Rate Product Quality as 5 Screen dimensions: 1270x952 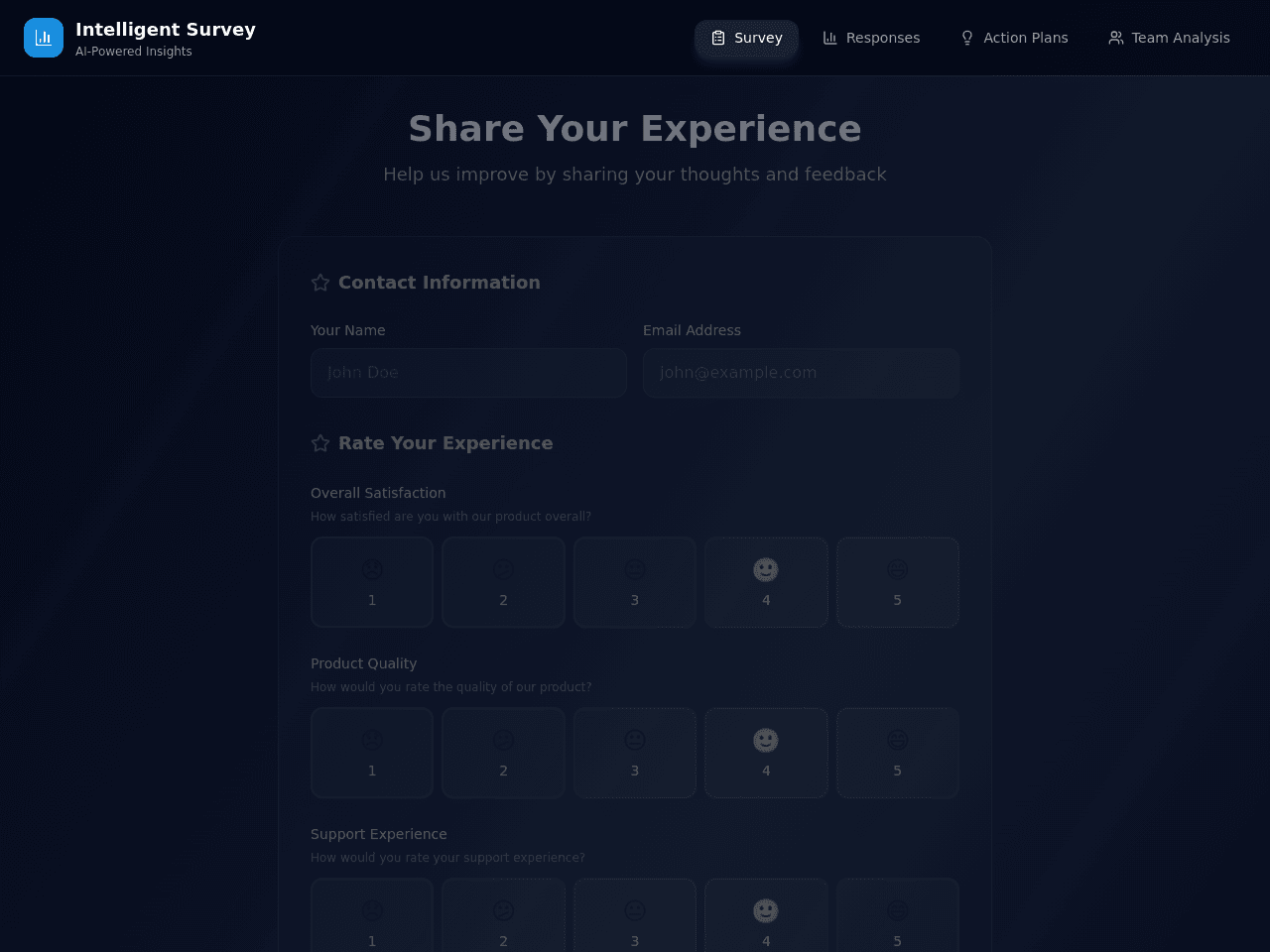[898, 753]
